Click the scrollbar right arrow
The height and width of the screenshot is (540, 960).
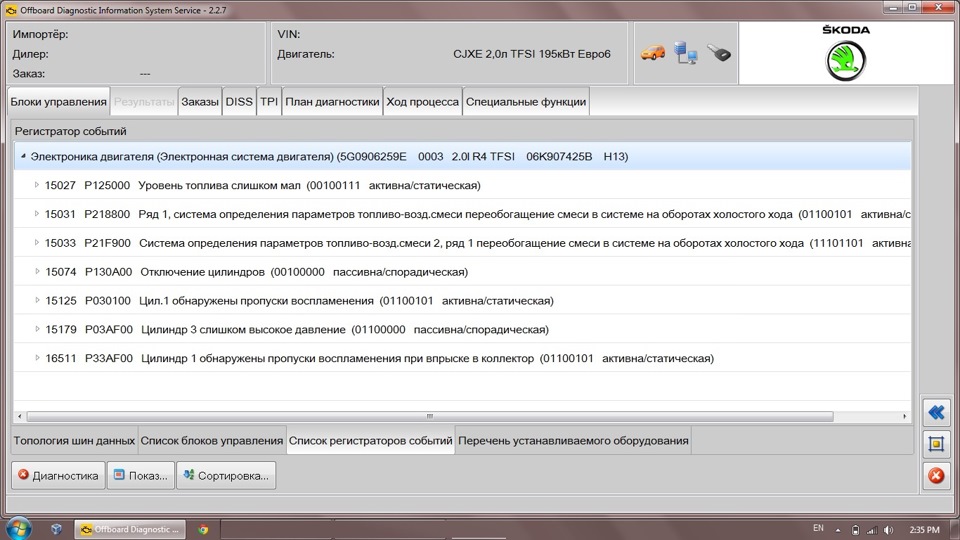tap(904, 416)
